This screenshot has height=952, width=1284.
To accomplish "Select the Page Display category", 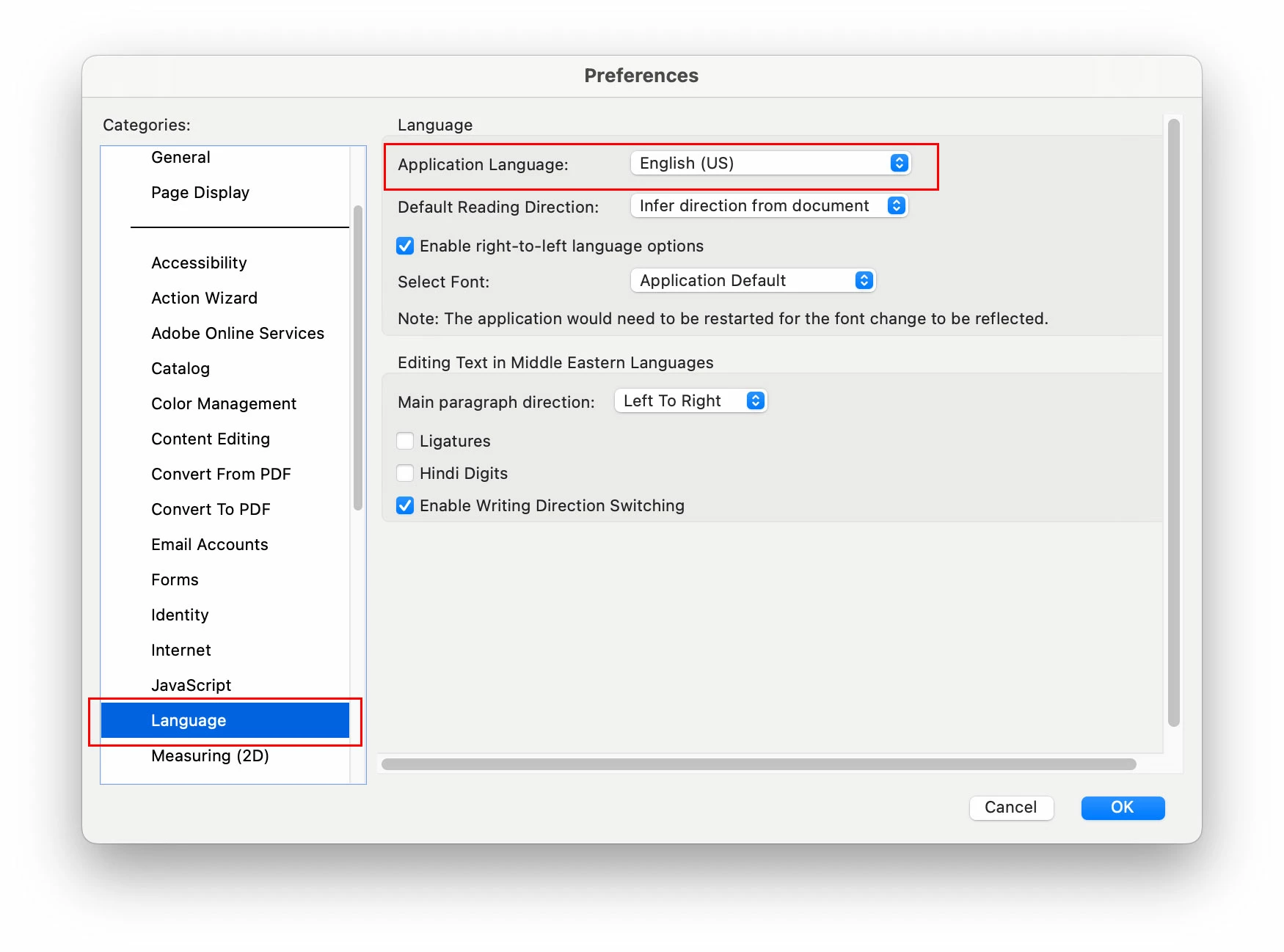I will pos(225,192).
